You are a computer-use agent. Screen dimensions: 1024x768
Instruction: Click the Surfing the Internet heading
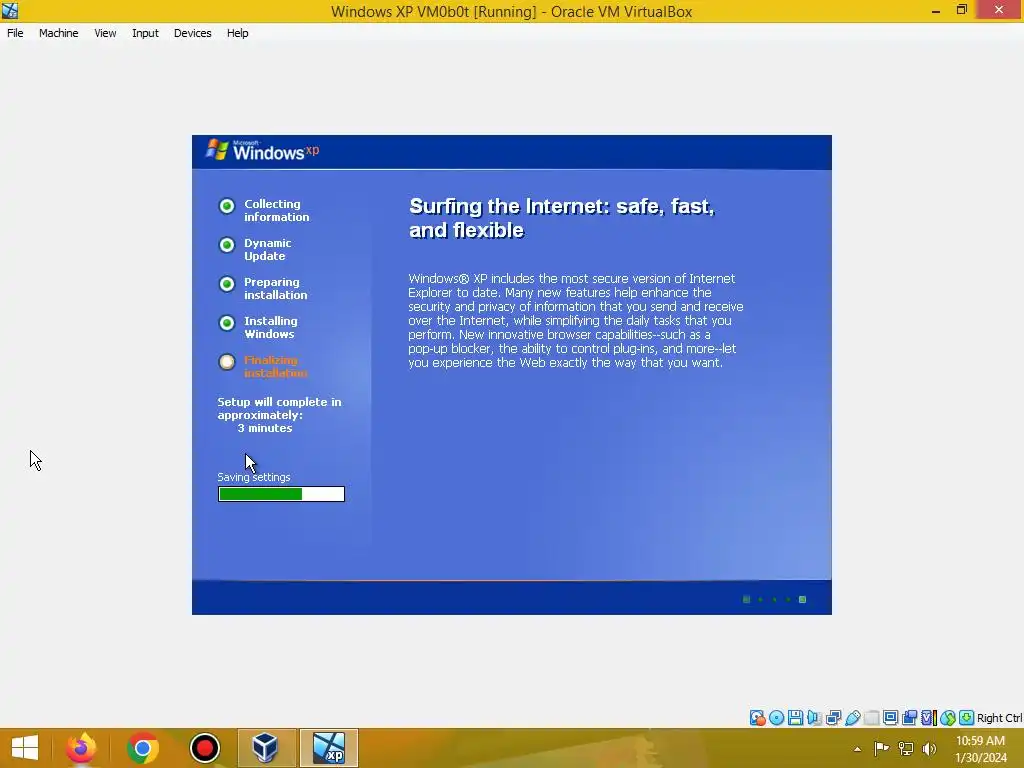click(562, 218)
